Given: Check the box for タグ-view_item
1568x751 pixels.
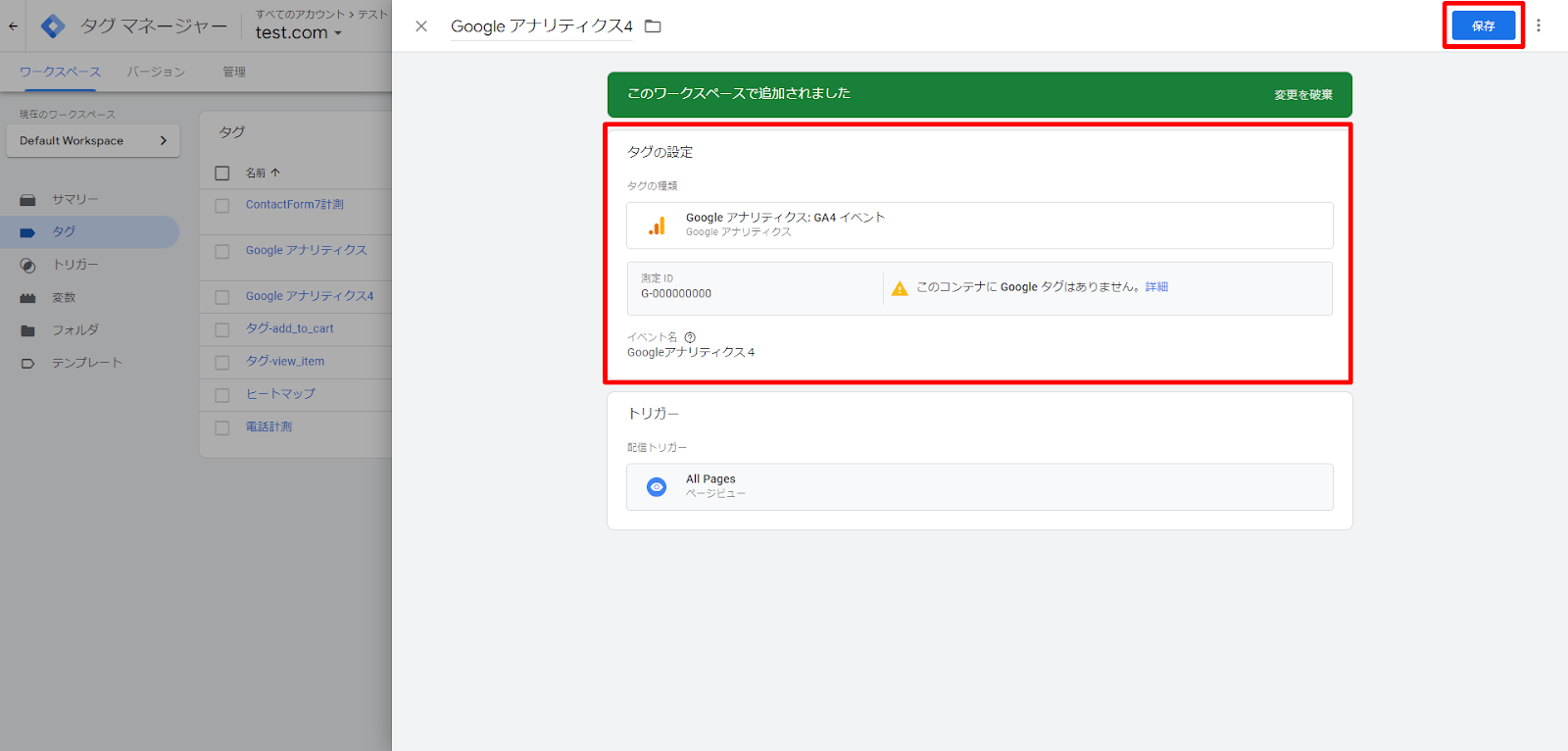Looking at the screenshot, I should click(222, 363).
